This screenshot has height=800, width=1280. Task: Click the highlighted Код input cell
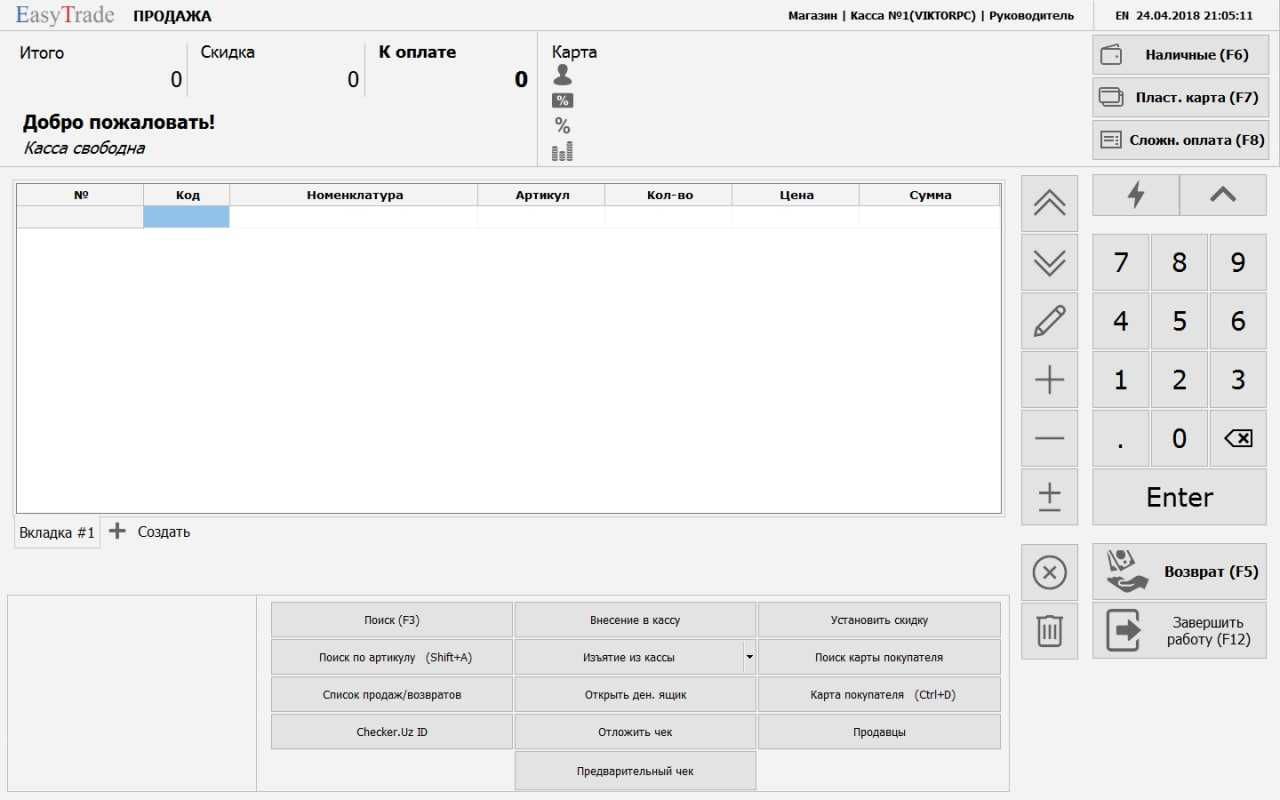pos(186,217)
